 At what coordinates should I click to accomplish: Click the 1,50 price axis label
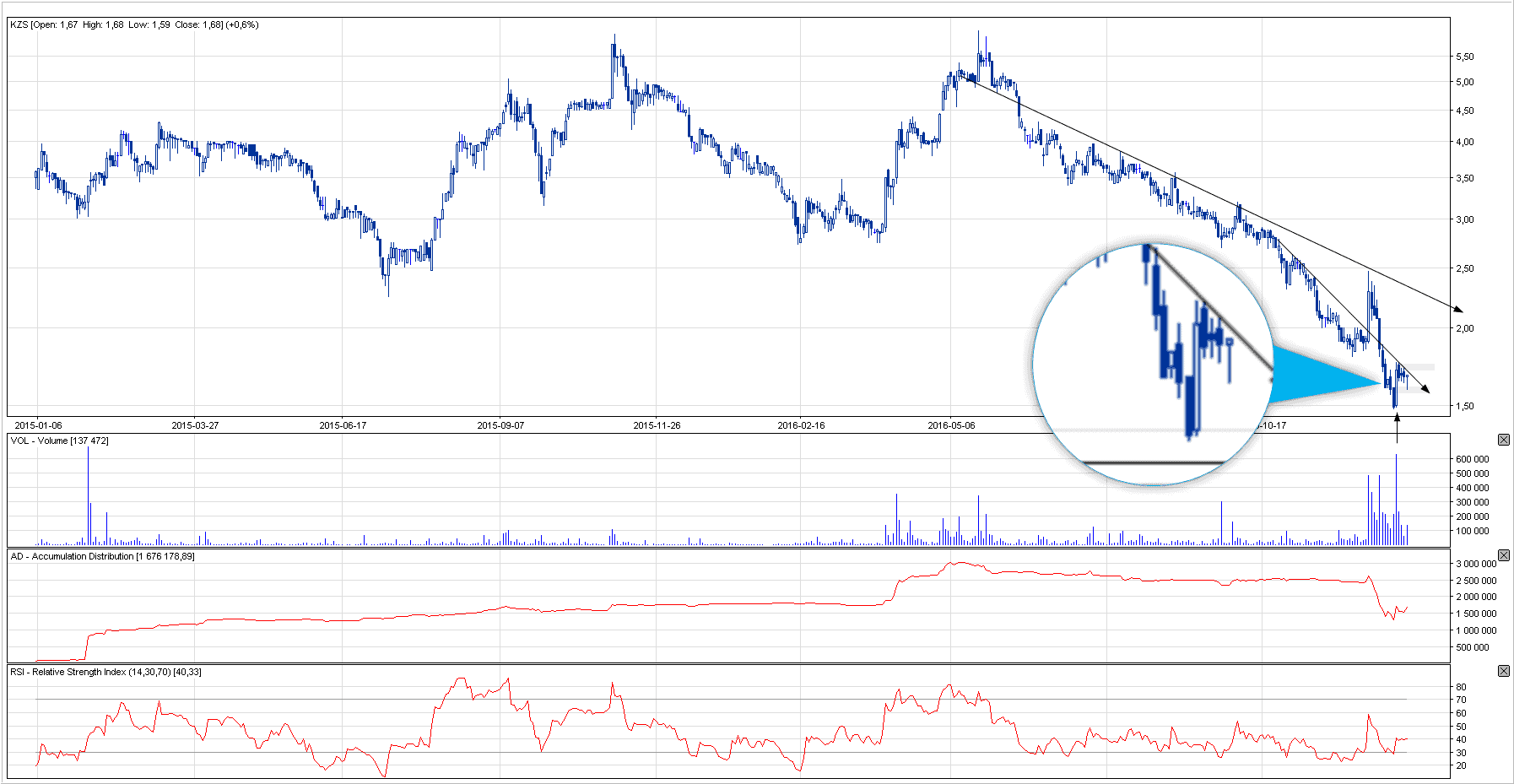pos(1464,406)
